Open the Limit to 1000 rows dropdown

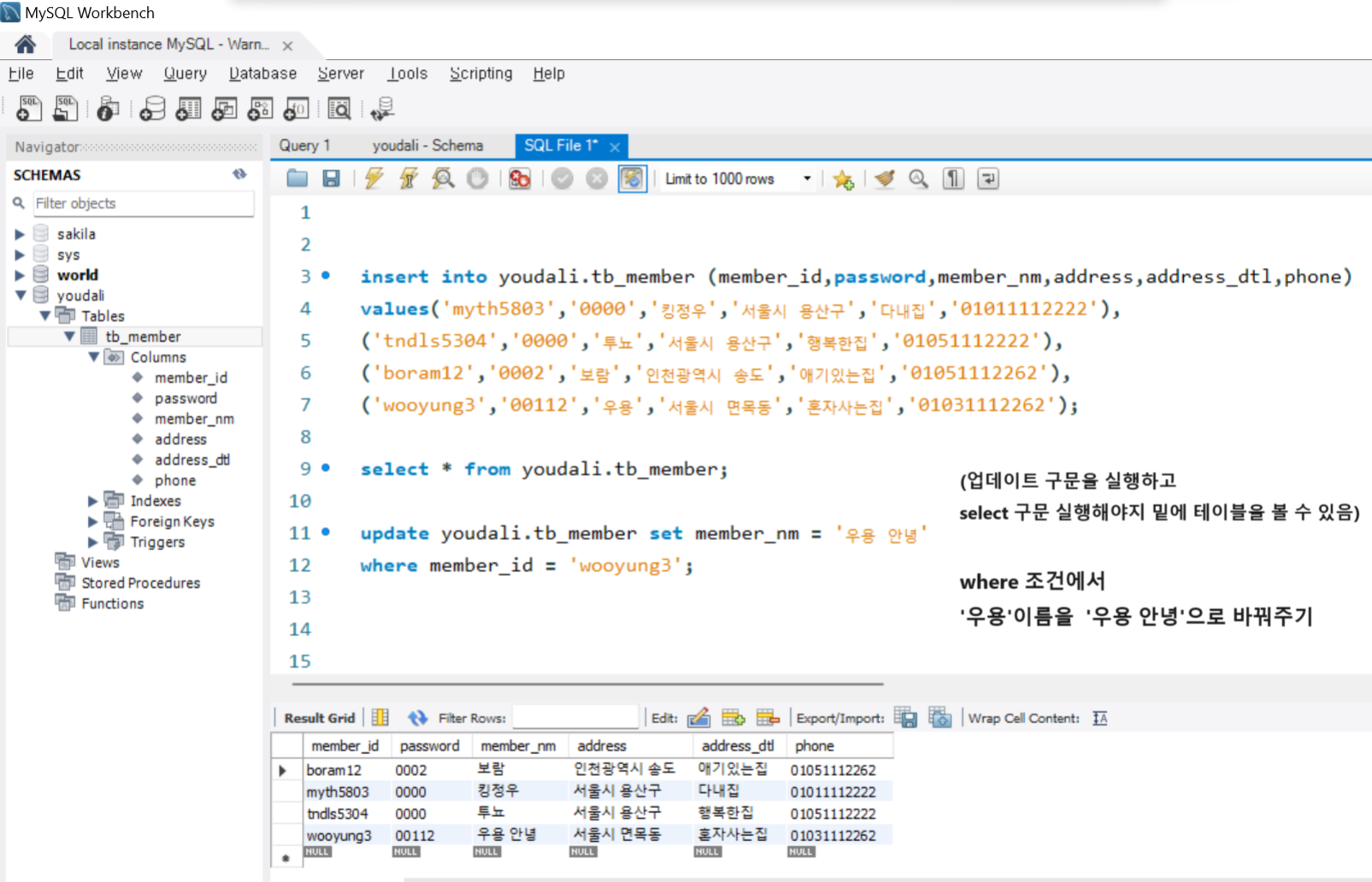tap(806, 179)
